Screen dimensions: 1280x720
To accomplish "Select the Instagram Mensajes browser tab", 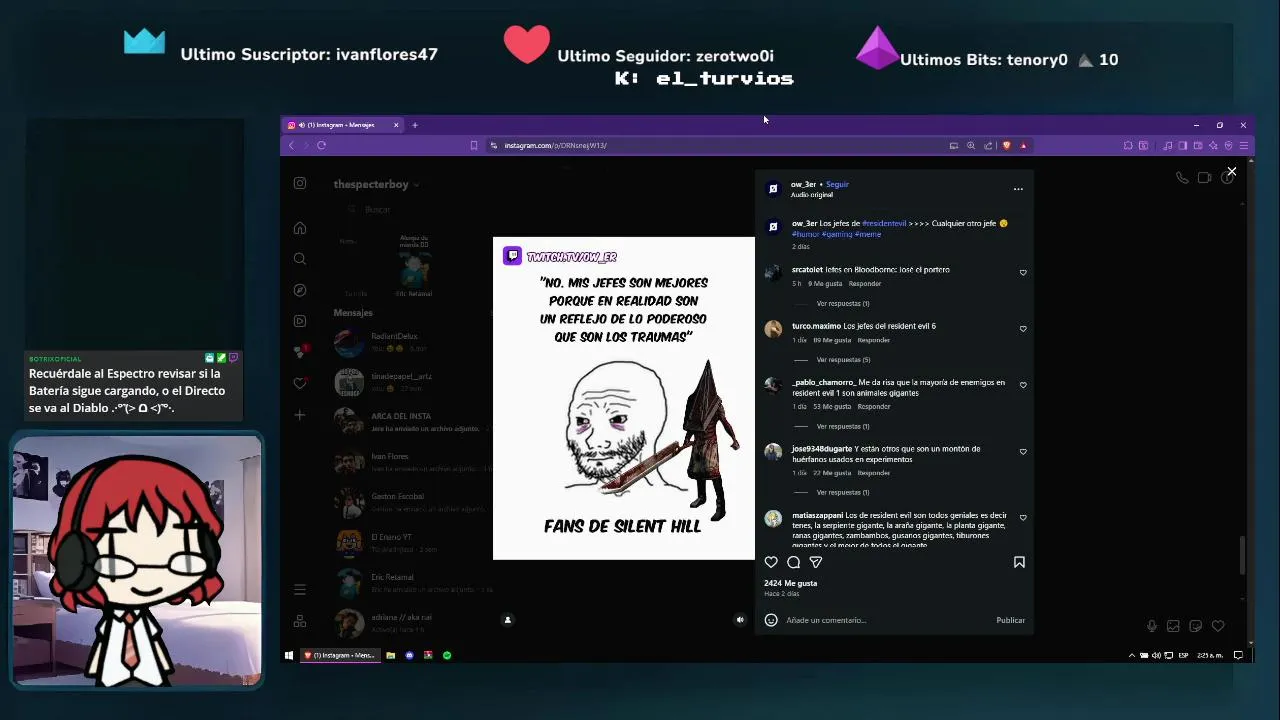I will (342, 125).
